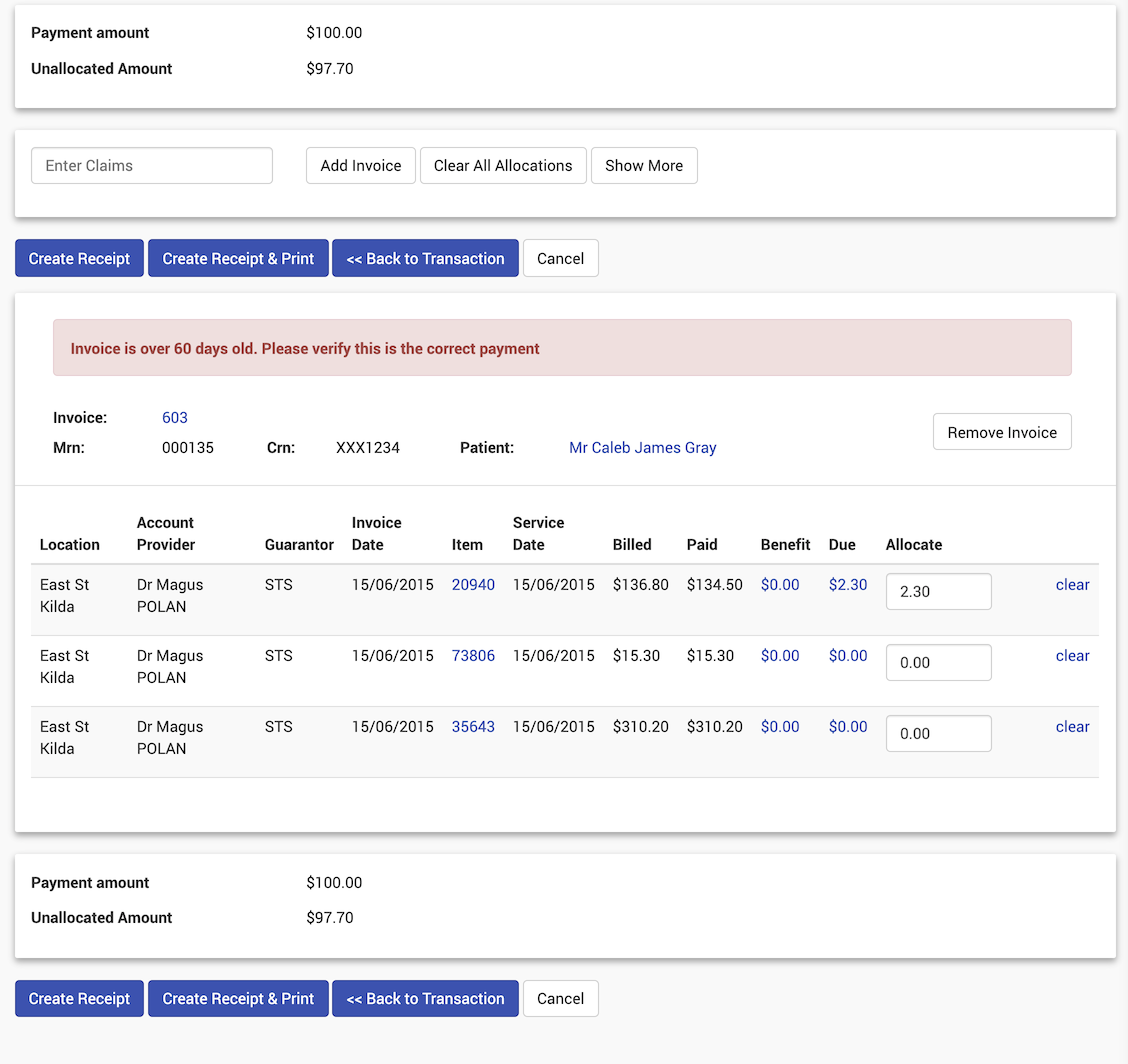The width and height of the screenshot is (1128, 1064).
Task: Open item 20940 link
Action: (473, 585)
